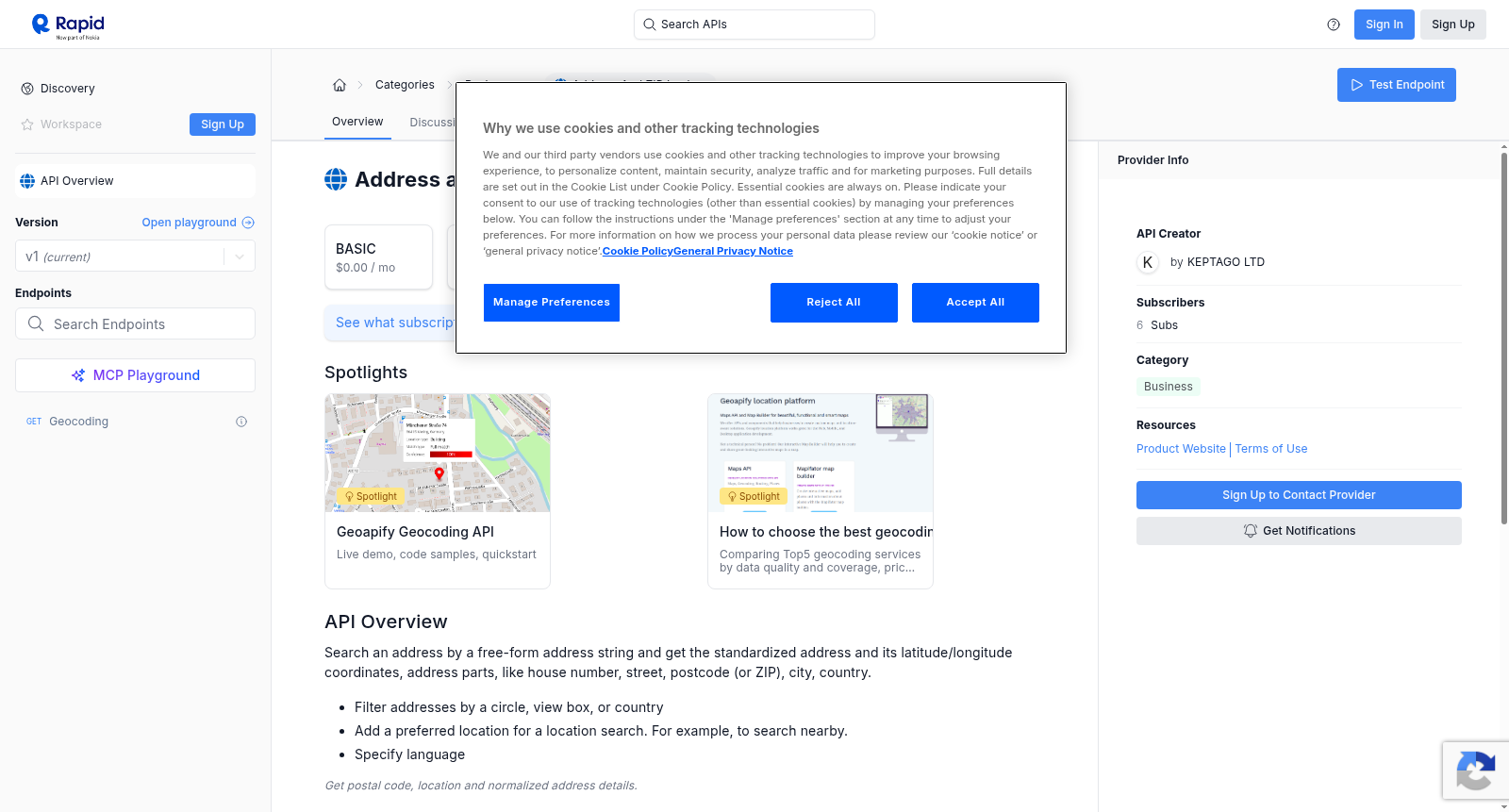The width and height of the screenshot is (1509, 812).
Task: Click the Geoapify Geocoding API title
Action: (x=415, y=532)
